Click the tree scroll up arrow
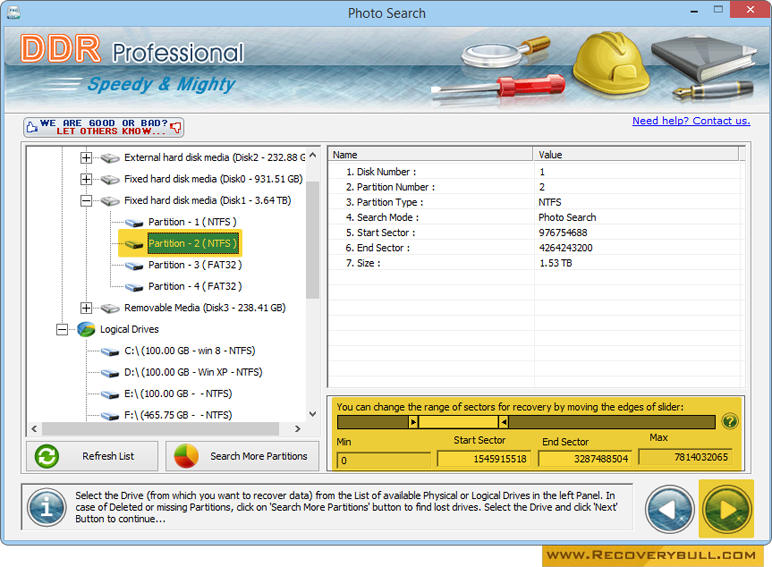Image resolution: width=772 pixels, height=567 pixels. coord(313,155)
